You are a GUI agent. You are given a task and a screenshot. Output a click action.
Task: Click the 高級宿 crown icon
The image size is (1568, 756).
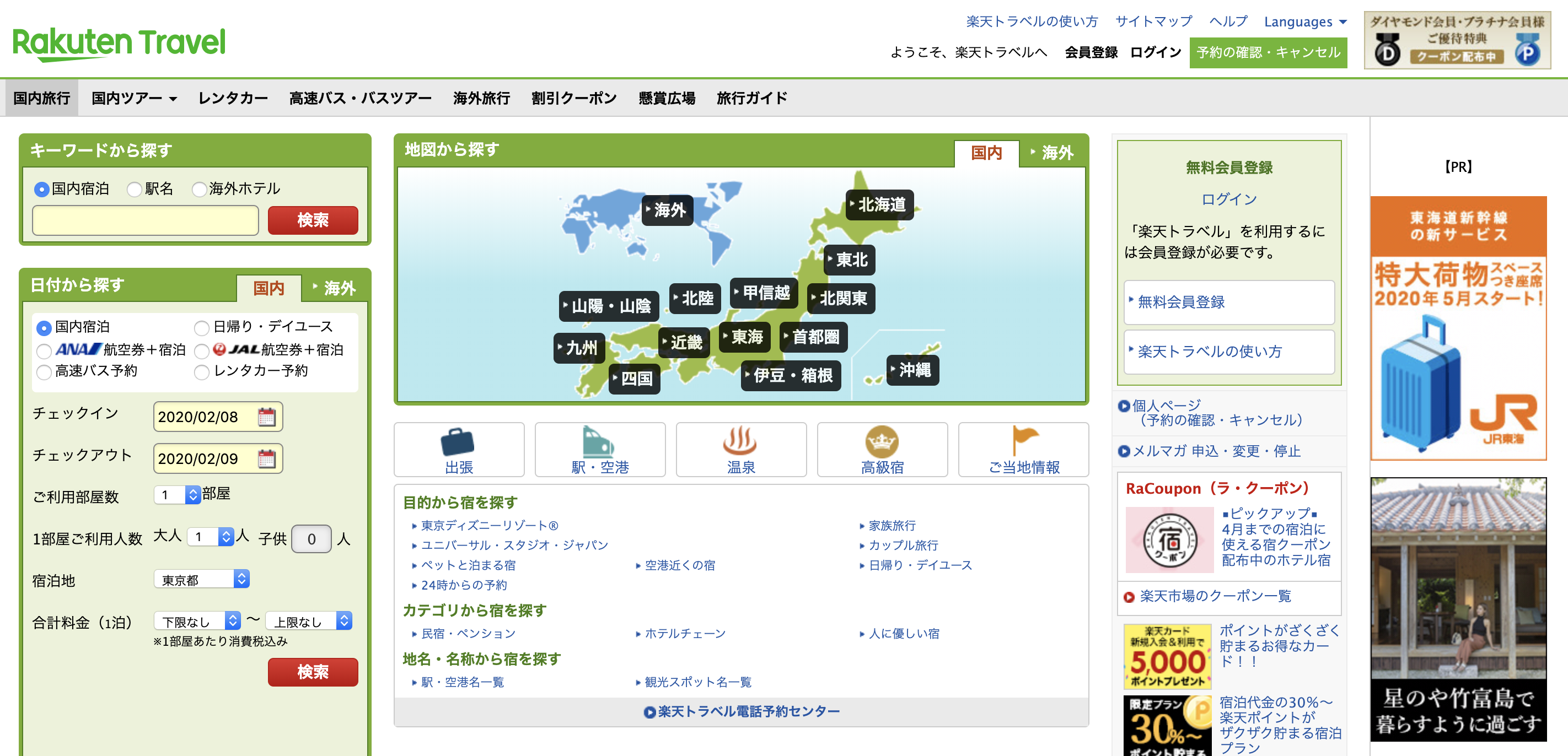[882, 441]
